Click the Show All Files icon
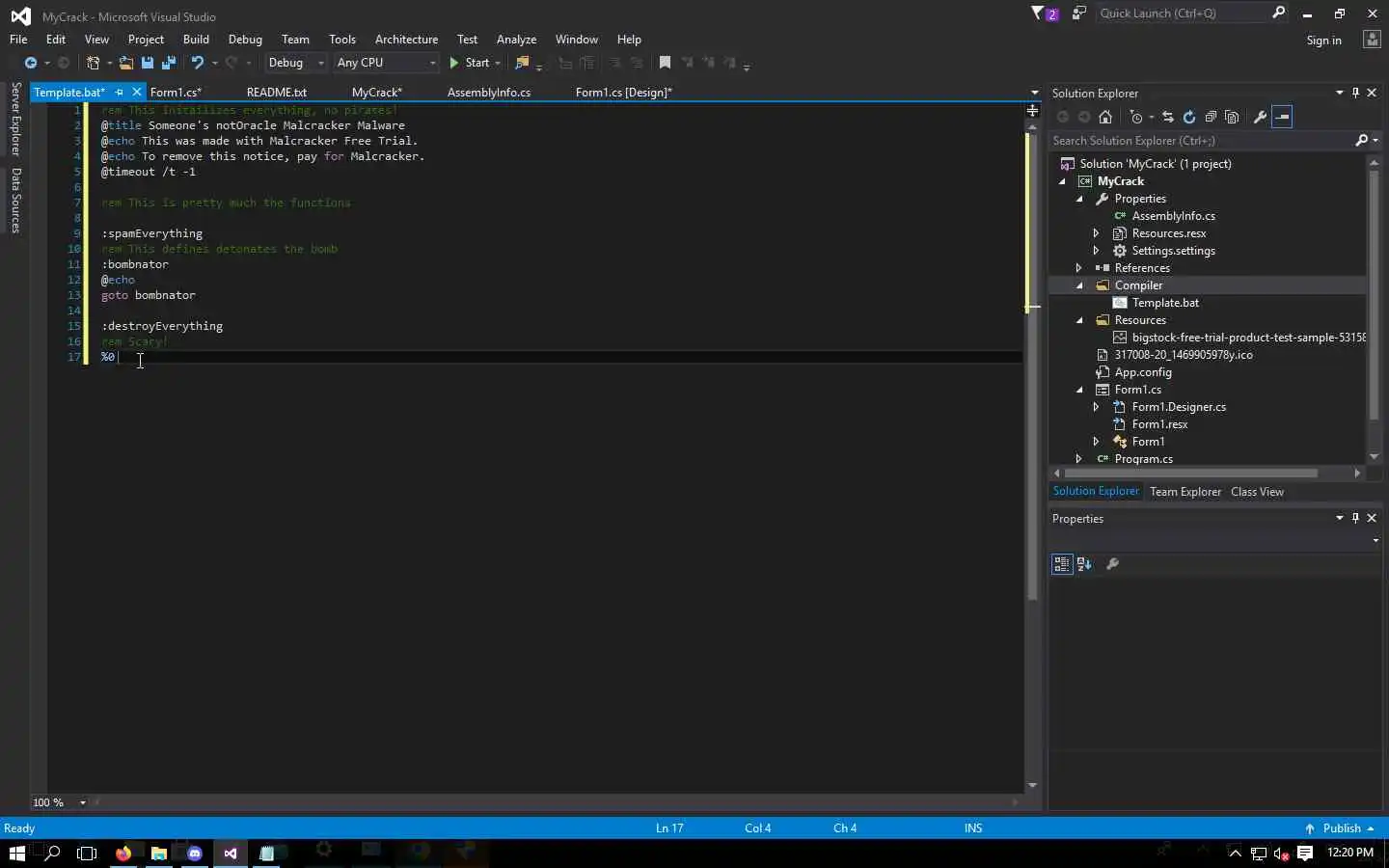The width and height of the screenshot is (1389, 868). pos(1232,117)
